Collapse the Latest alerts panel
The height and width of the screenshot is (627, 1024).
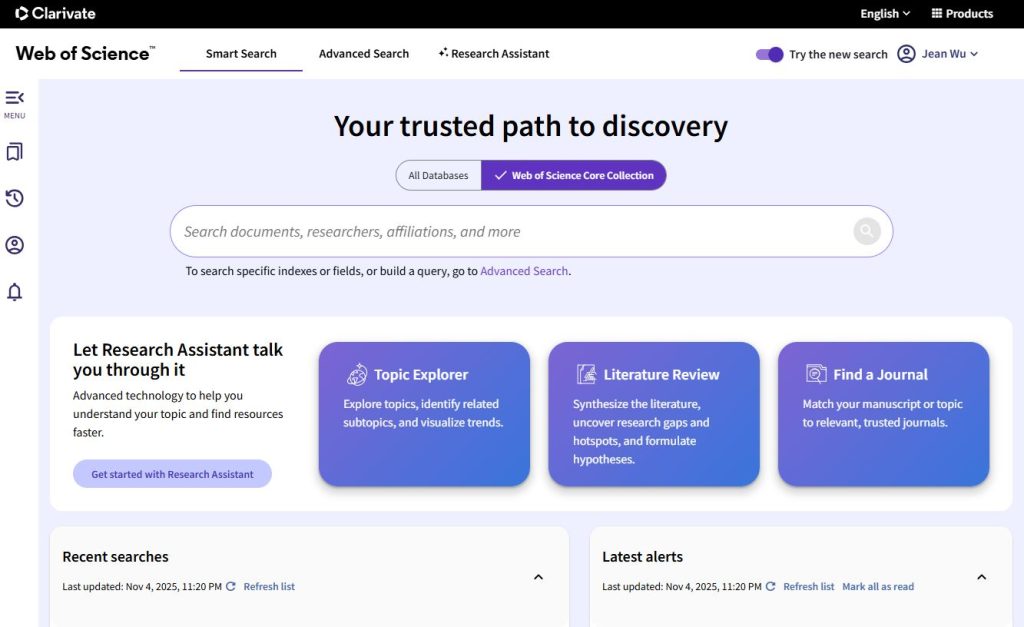click(x=981, y=577)
